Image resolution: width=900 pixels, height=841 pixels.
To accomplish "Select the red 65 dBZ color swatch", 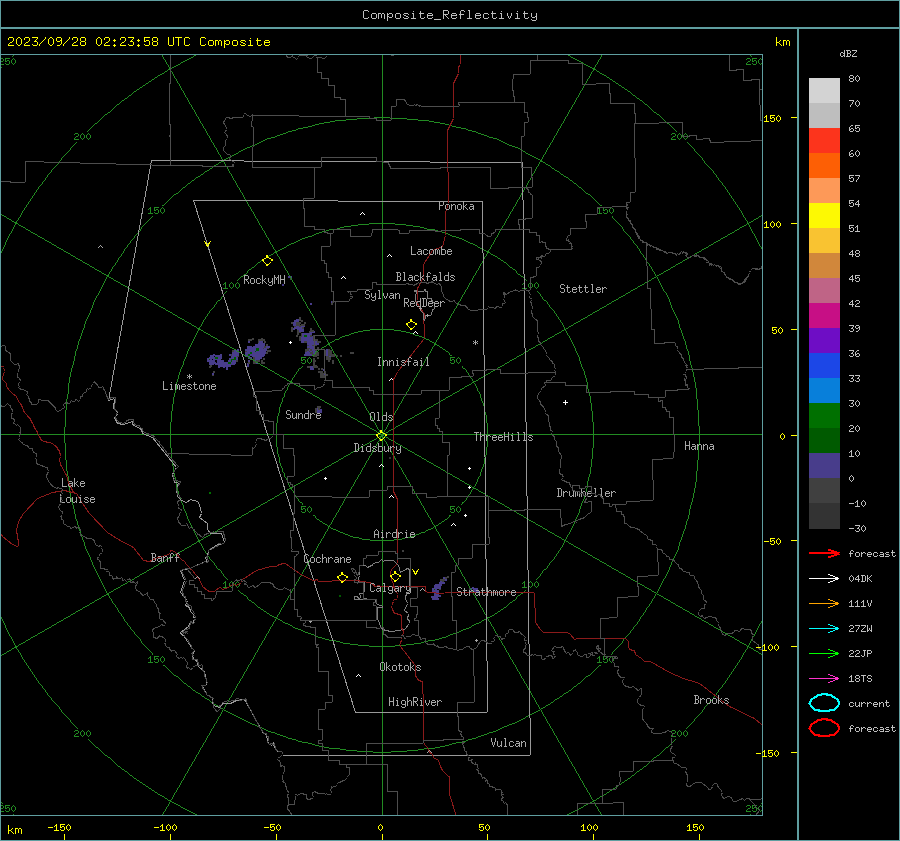I will pos(824,140).
